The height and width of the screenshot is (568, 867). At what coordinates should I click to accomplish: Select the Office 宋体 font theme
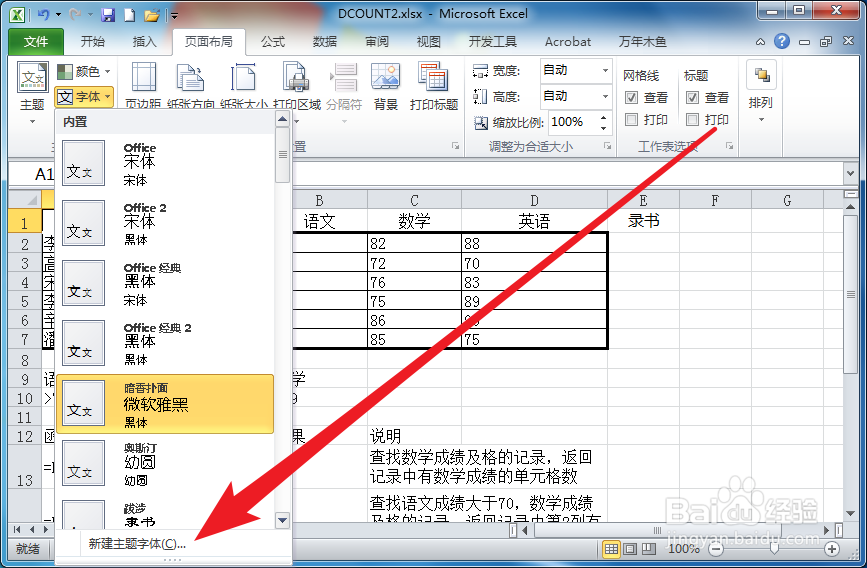(165, 164)
